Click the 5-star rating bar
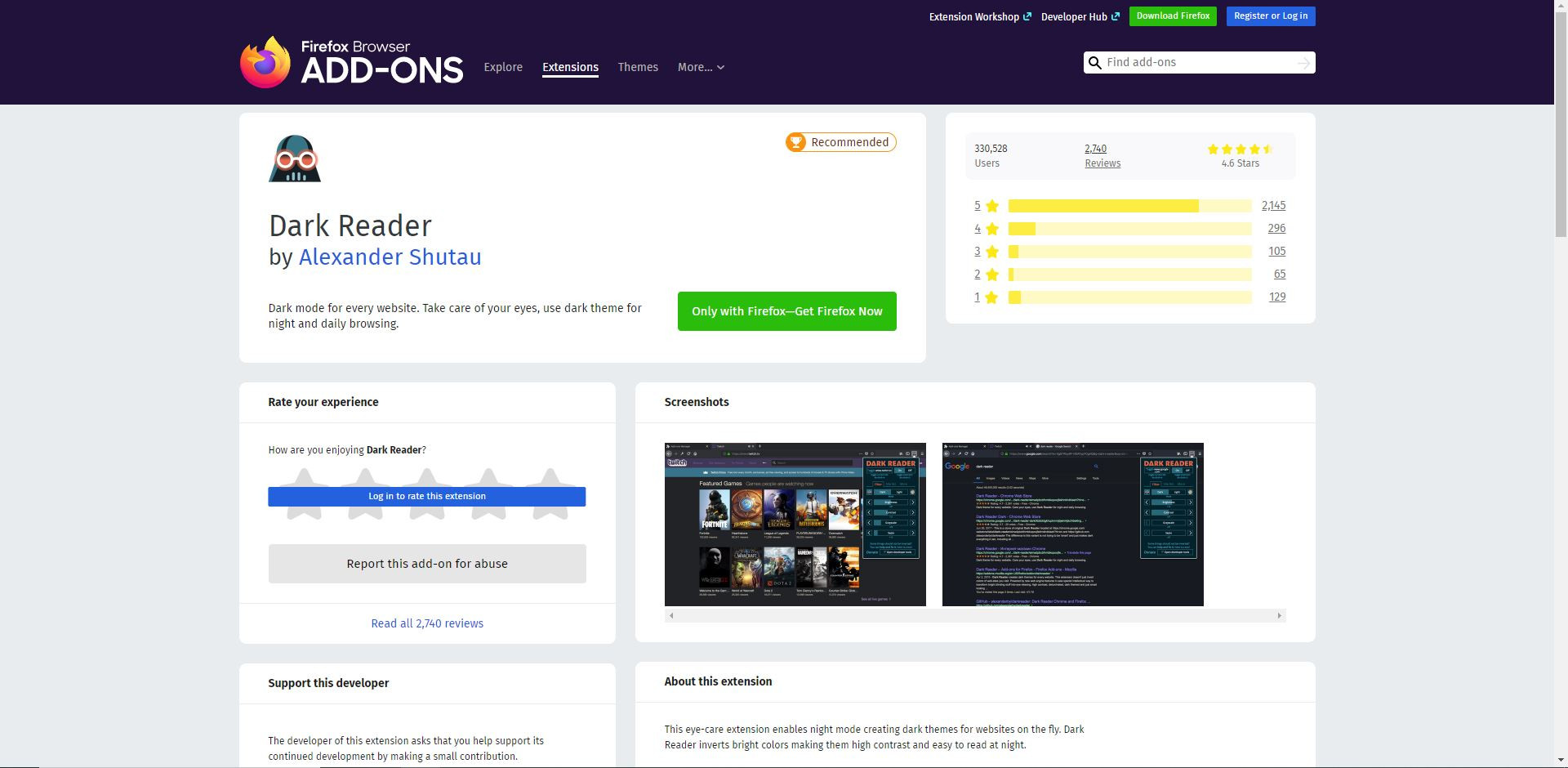 [x=1130, y=206]
